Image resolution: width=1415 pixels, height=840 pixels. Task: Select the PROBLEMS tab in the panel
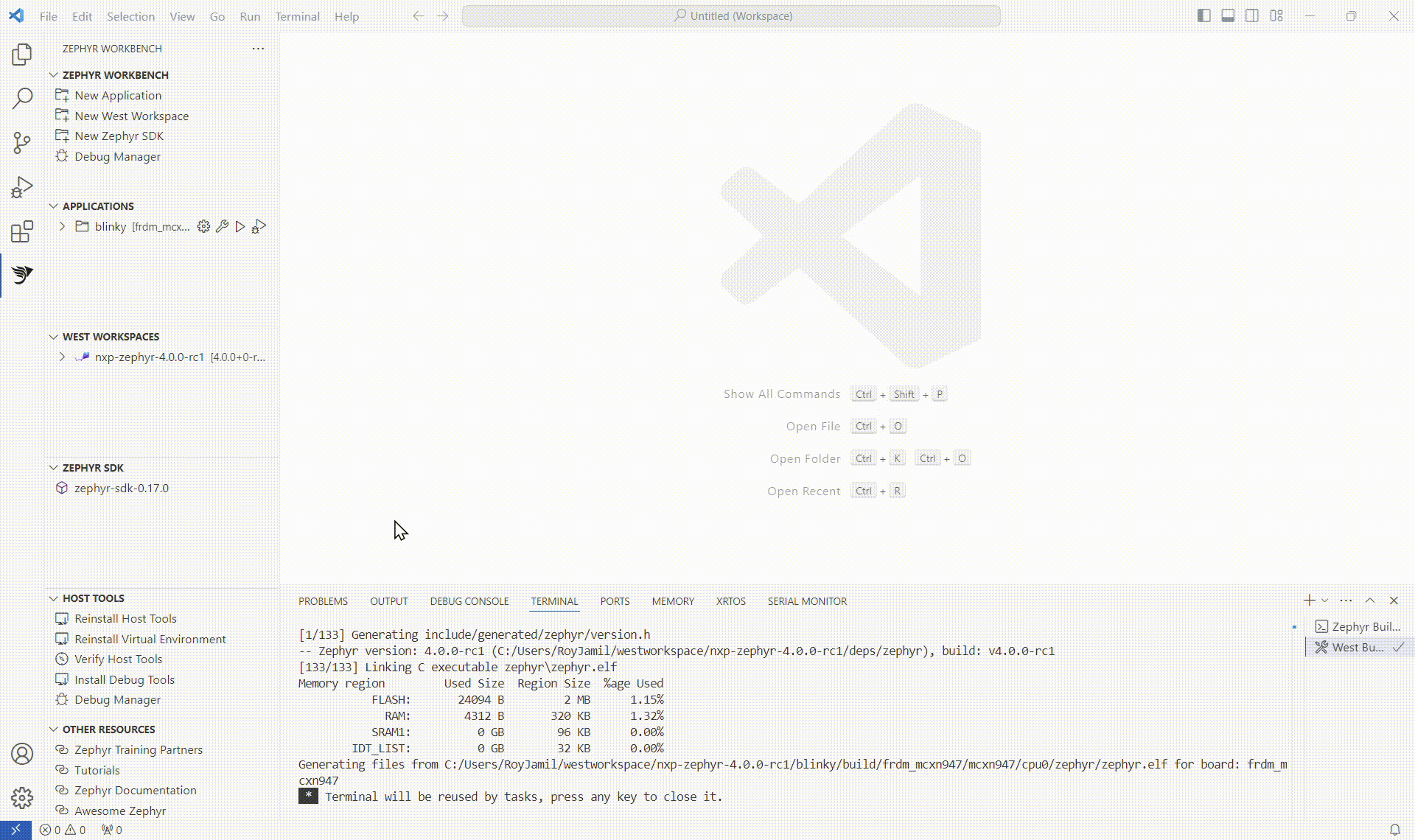click(x=323, y=601)
